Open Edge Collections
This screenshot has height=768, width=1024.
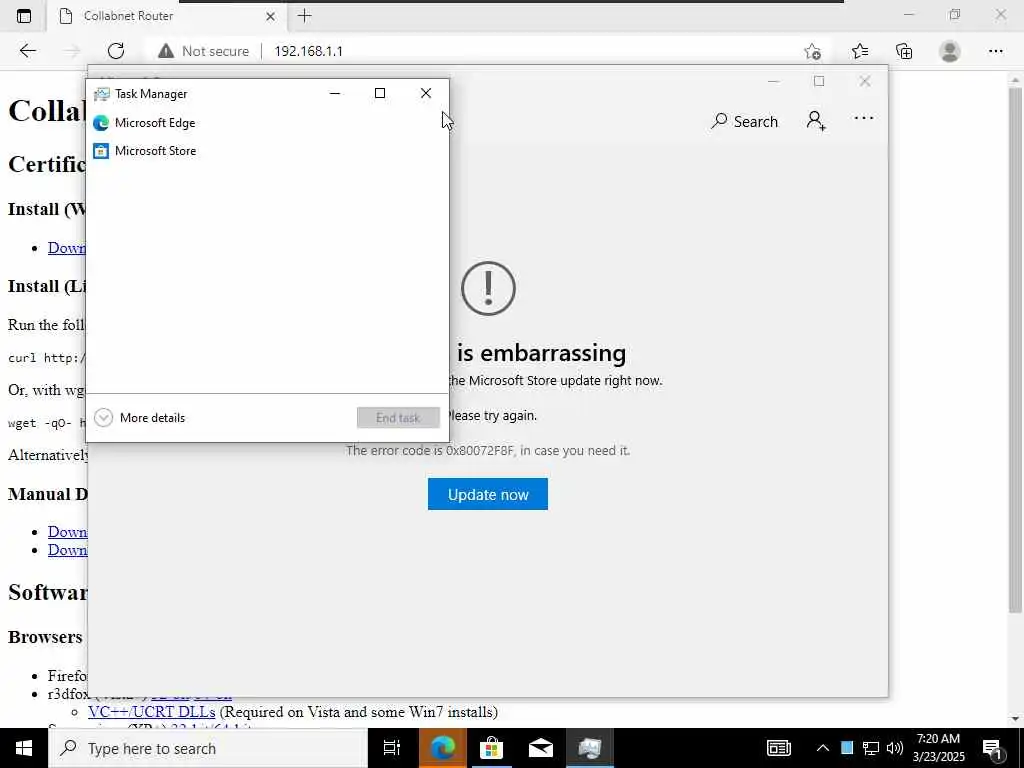click(904, 51)
